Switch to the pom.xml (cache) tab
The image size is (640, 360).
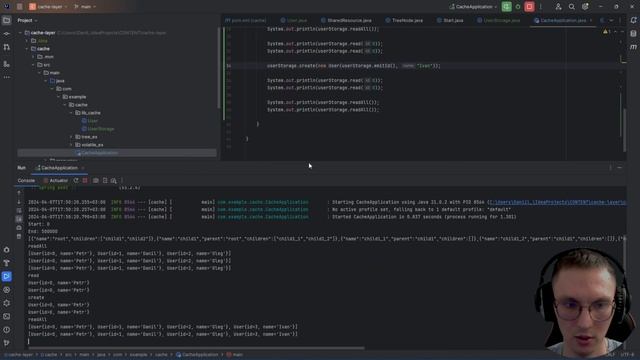click(246, 20)
